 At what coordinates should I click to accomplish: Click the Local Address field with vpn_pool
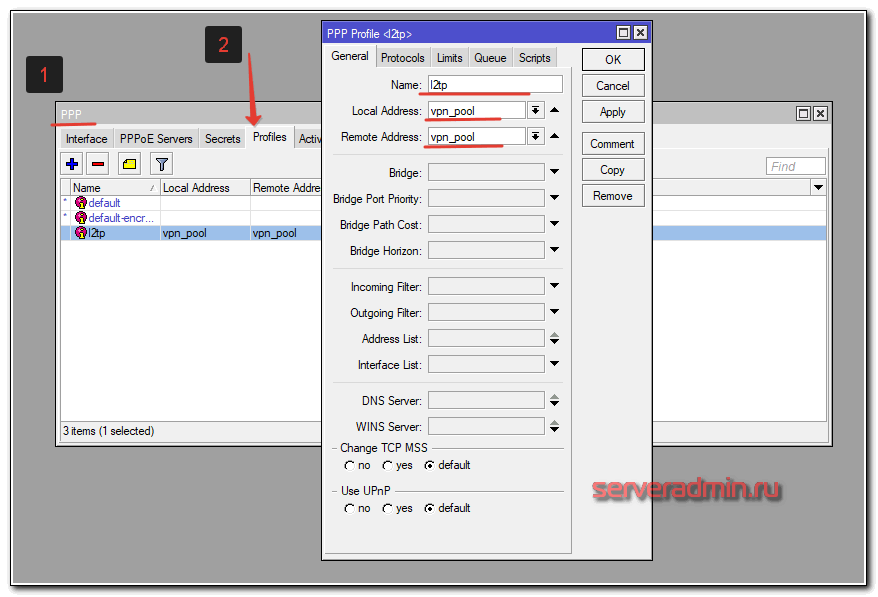click(x=477, y=110)
